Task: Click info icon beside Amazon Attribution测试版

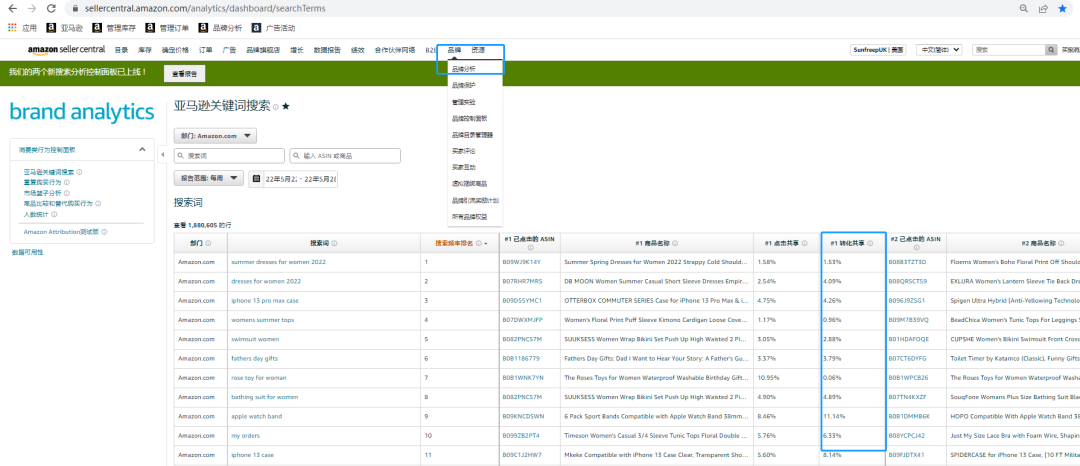Action: [104, 232]
